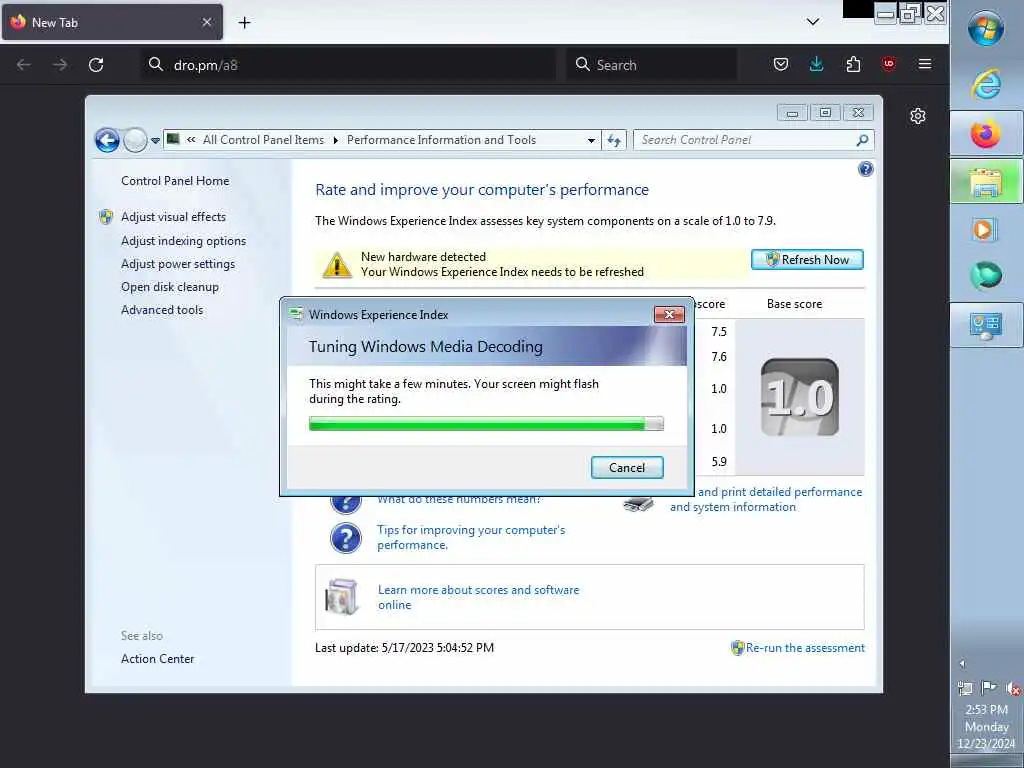Image resolution: width=1024 pixels, height=768 pixels.
Task: Click the uBlock Origin shield icon
Action: pos(888,64)
